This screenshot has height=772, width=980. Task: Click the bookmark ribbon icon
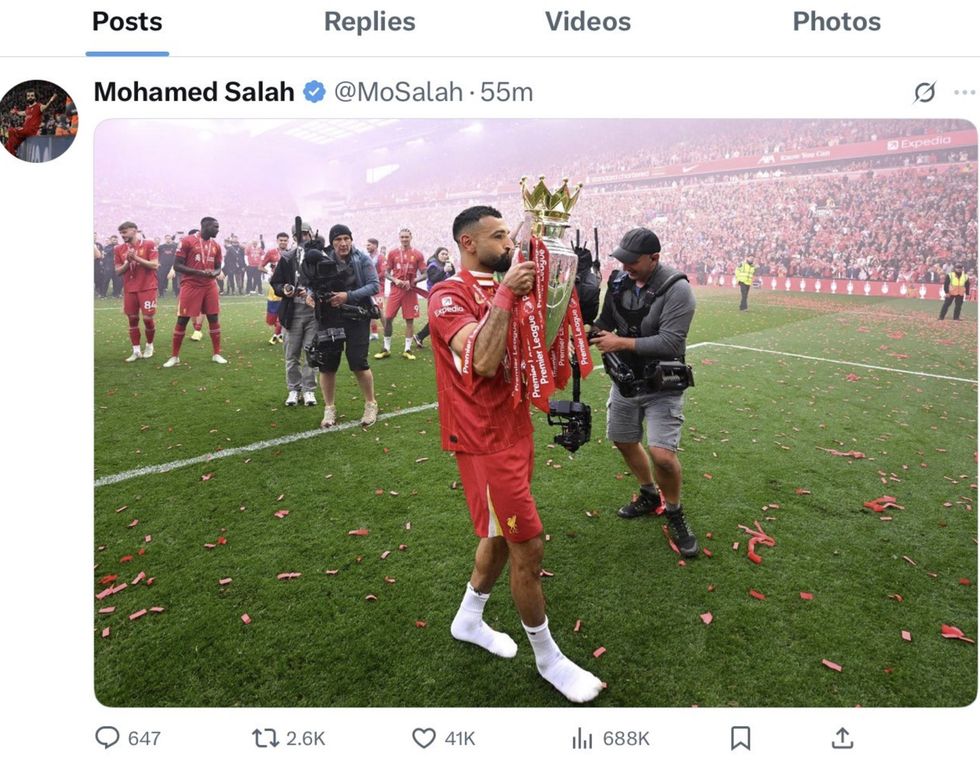pos(741,737)
